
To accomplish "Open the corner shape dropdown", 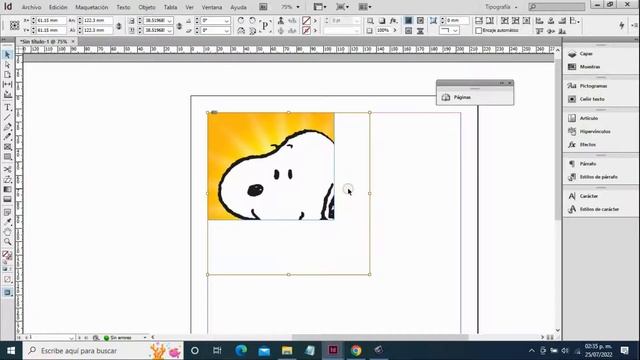I will 455,31.
